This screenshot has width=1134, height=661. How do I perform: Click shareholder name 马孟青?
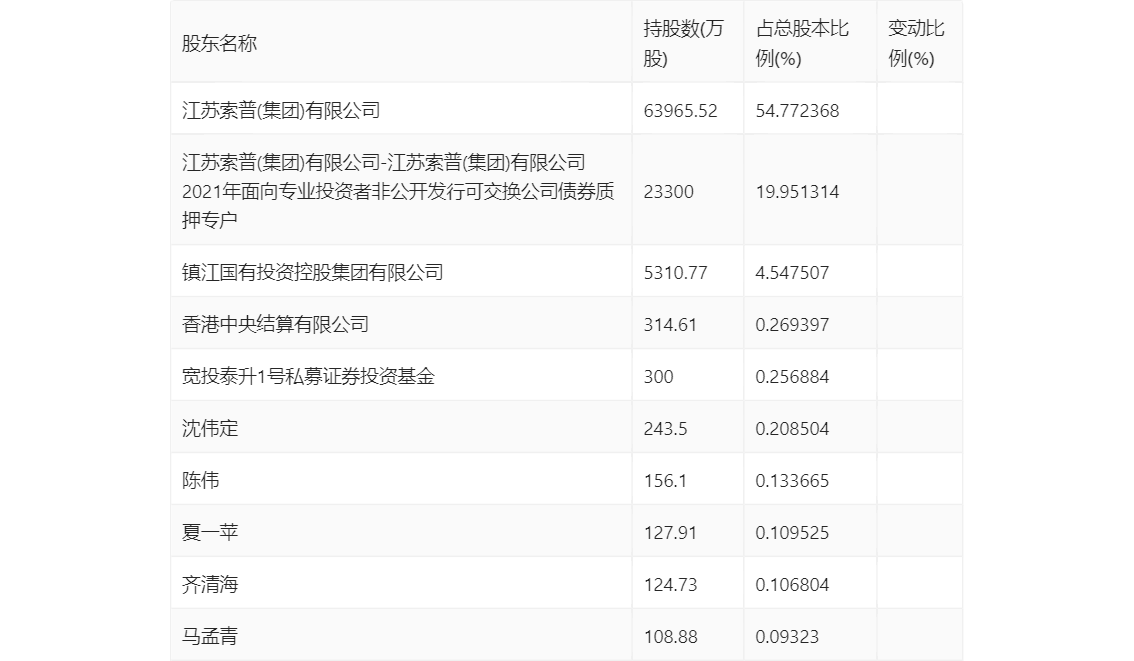210,637
